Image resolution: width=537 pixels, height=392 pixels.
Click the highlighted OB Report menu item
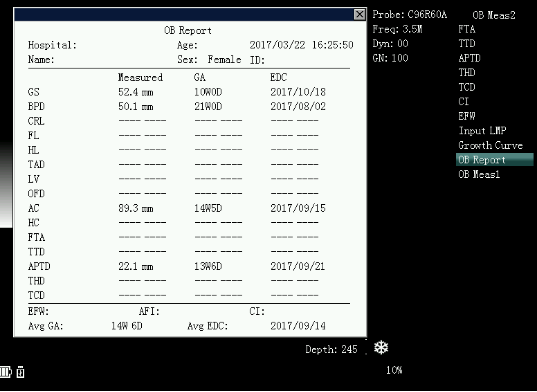495,160
